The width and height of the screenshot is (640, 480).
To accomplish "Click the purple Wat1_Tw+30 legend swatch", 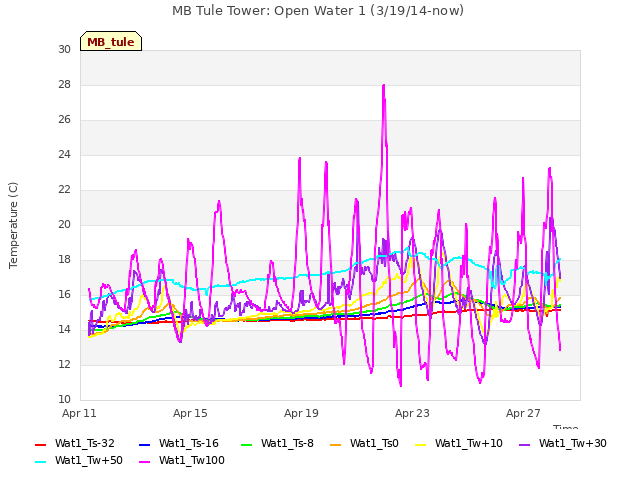I will pos(524,444).
